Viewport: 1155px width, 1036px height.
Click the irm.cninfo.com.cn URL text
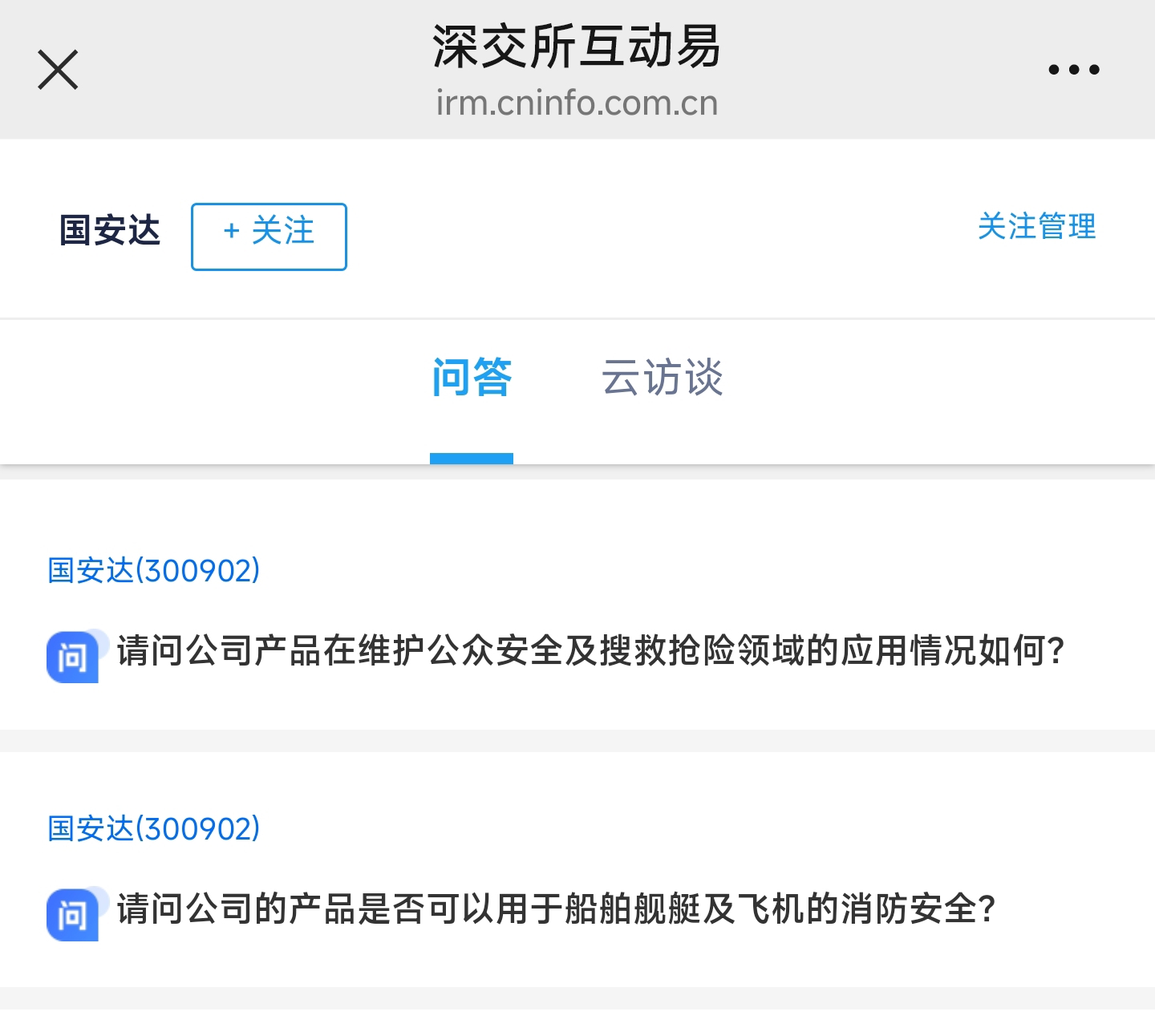(x=577, y=103)
